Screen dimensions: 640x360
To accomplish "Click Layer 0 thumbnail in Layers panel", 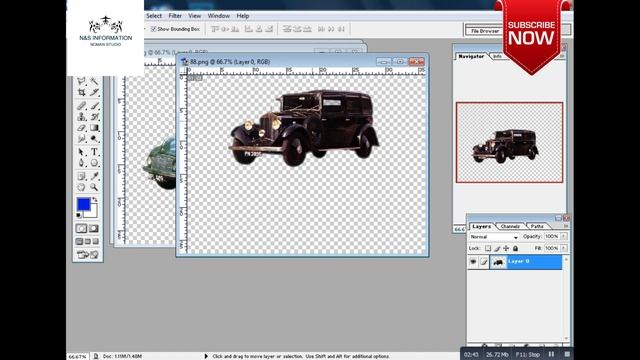I will pos(498,262).
